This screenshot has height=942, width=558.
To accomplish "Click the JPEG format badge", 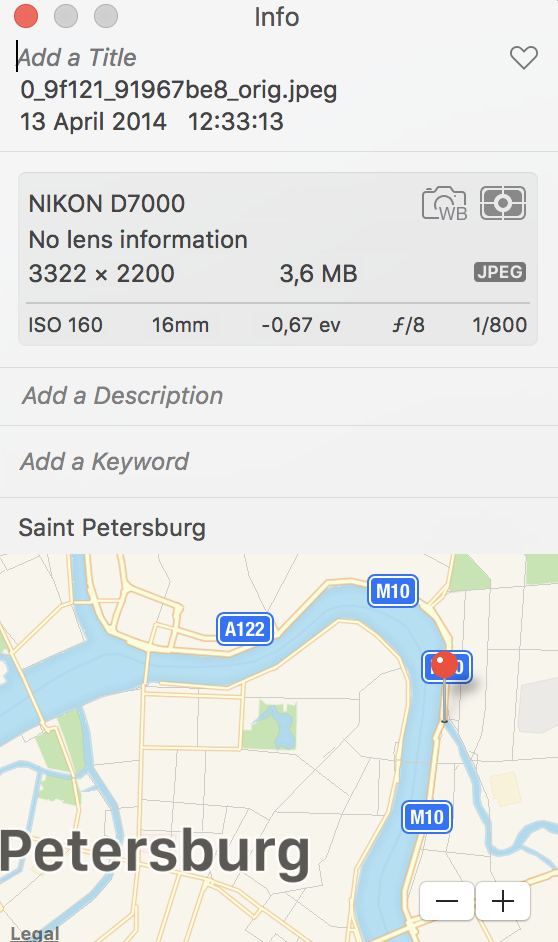I will (x=500, y=272).
